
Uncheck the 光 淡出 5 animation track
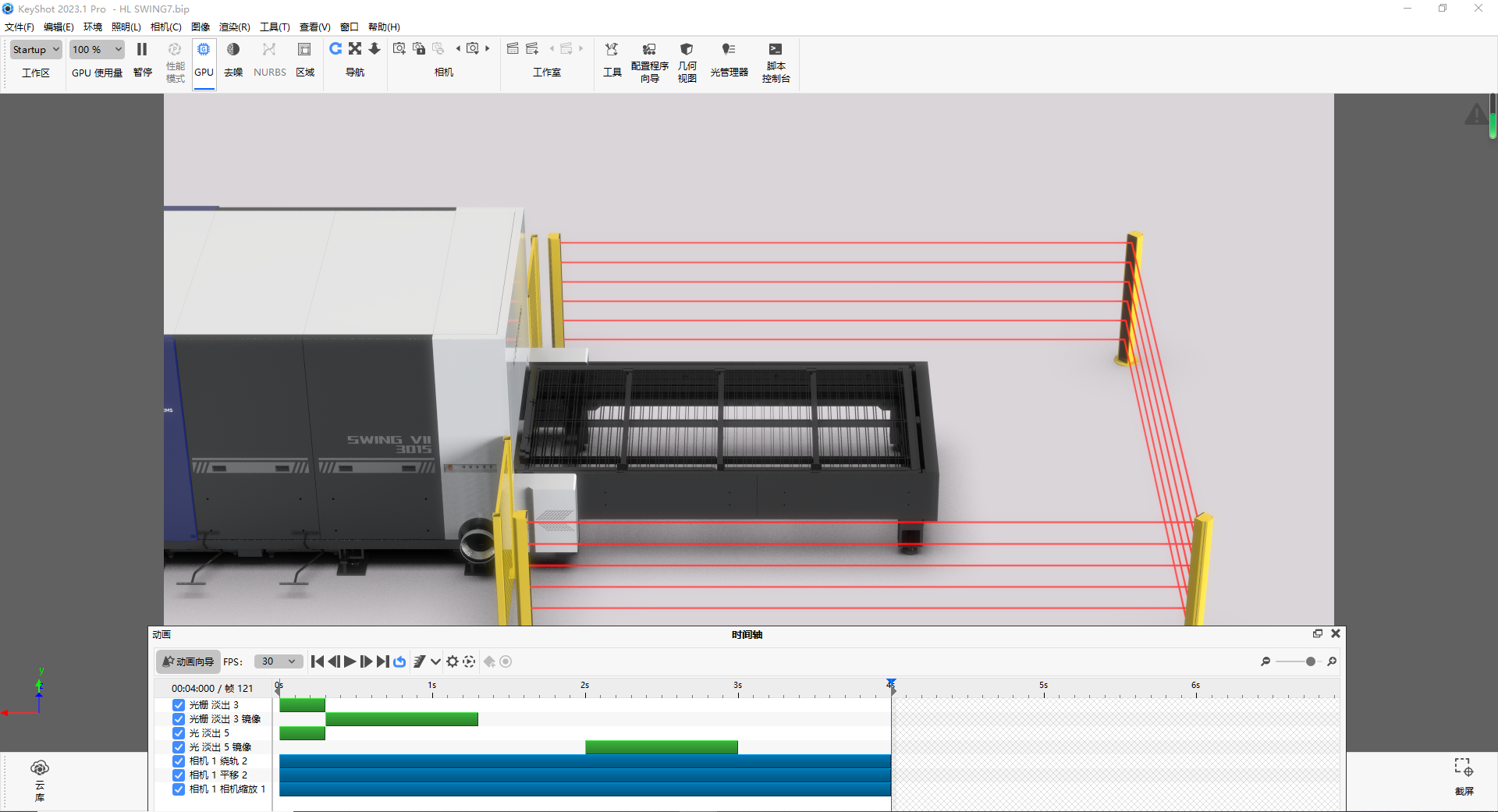(x=178, y=732)
